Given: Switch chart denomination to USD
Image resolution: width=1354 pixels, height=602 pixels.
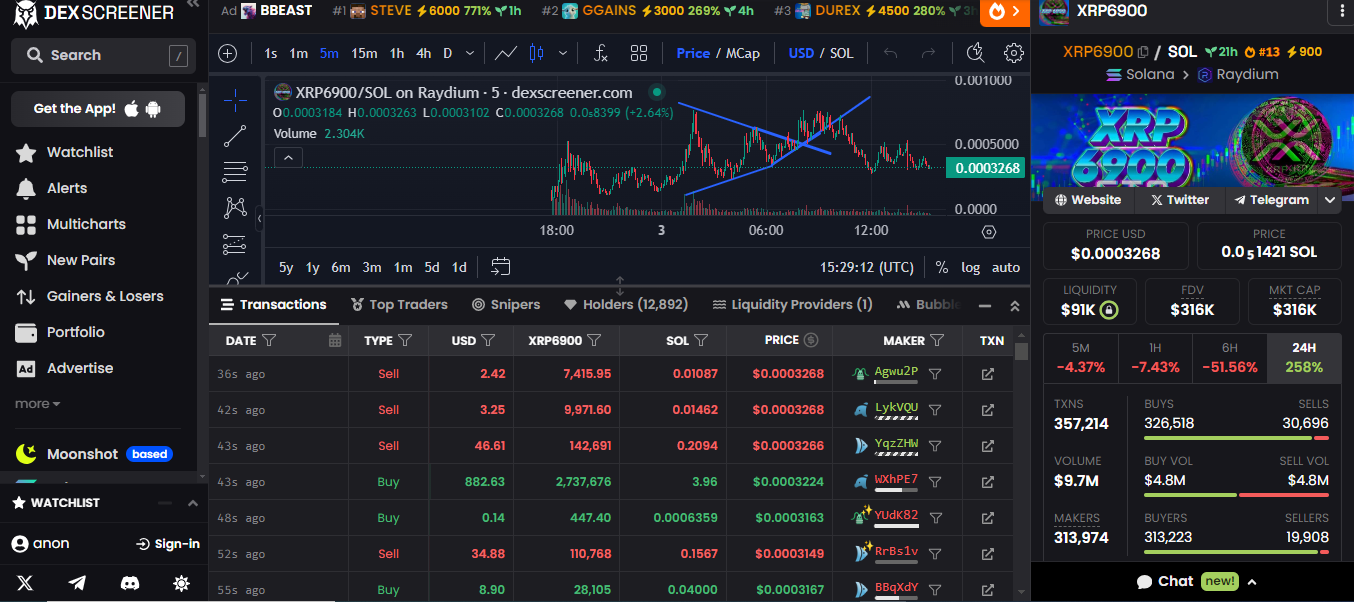Looking at the screenshot, I should pyautogui.click(x=801, y=53).
